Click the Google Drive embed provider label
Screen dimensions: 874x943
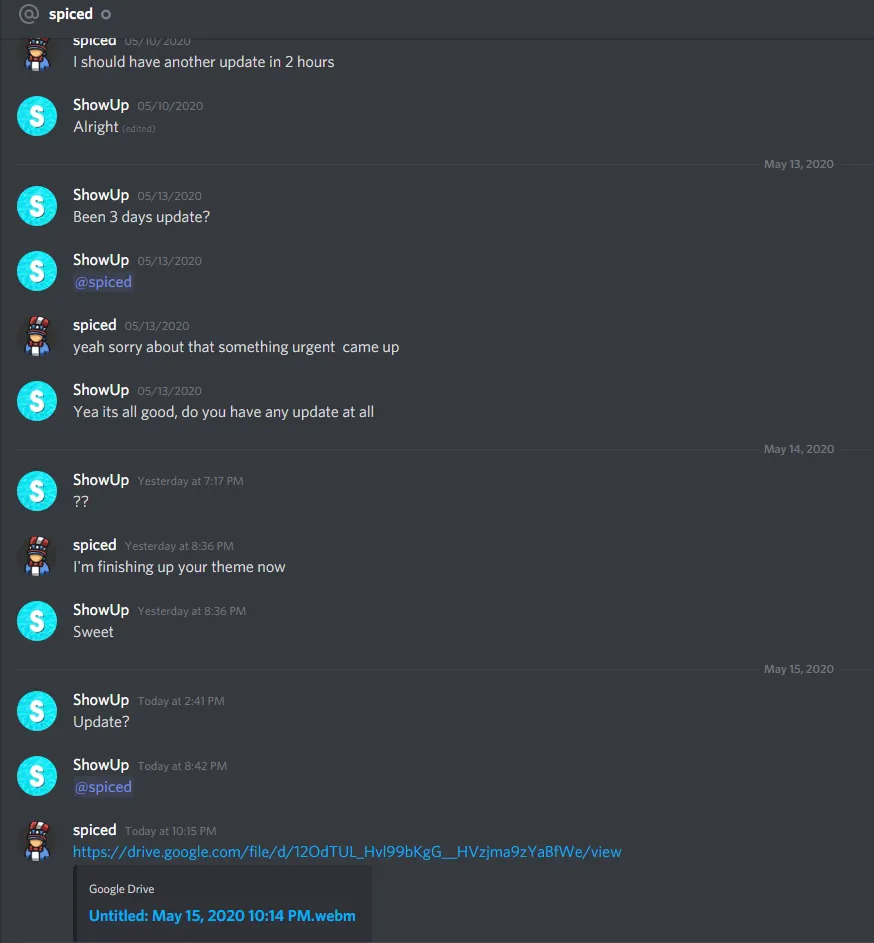(122, 889)
